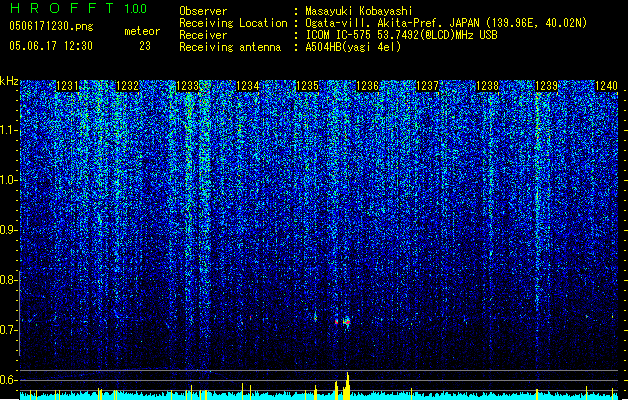Click observer name Masayuki Kobayashi
The width and height of the screenshot is (629, 400).
(359, 11)
